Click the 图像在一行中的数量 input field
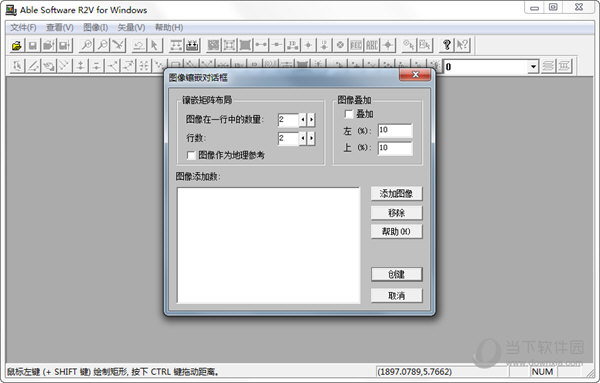Screen dimensions: 600x383 288,120
